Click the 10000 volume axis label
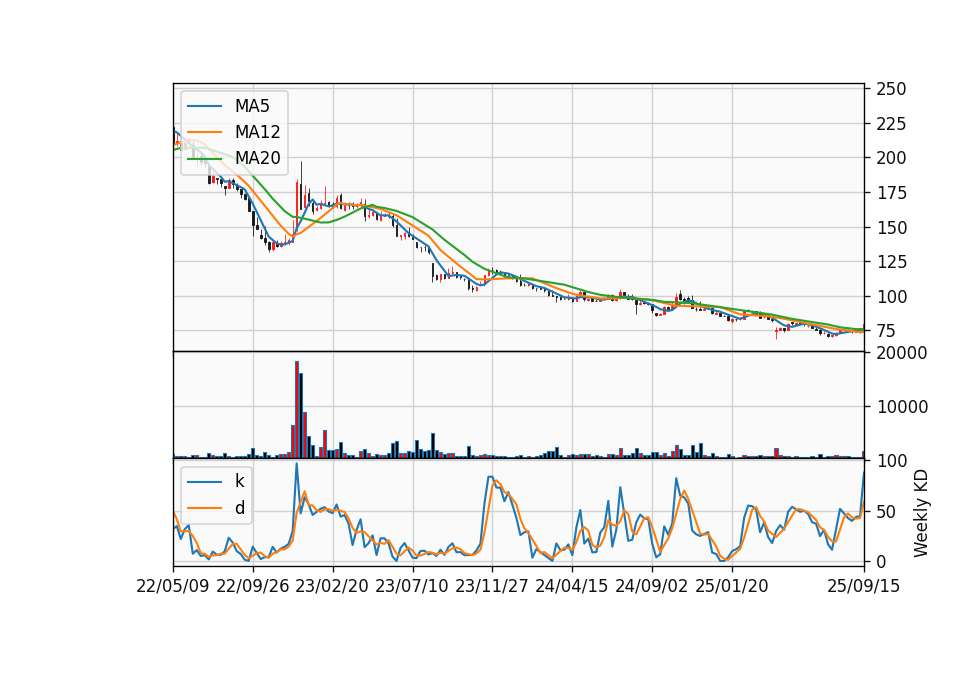 tap(902, 407)
